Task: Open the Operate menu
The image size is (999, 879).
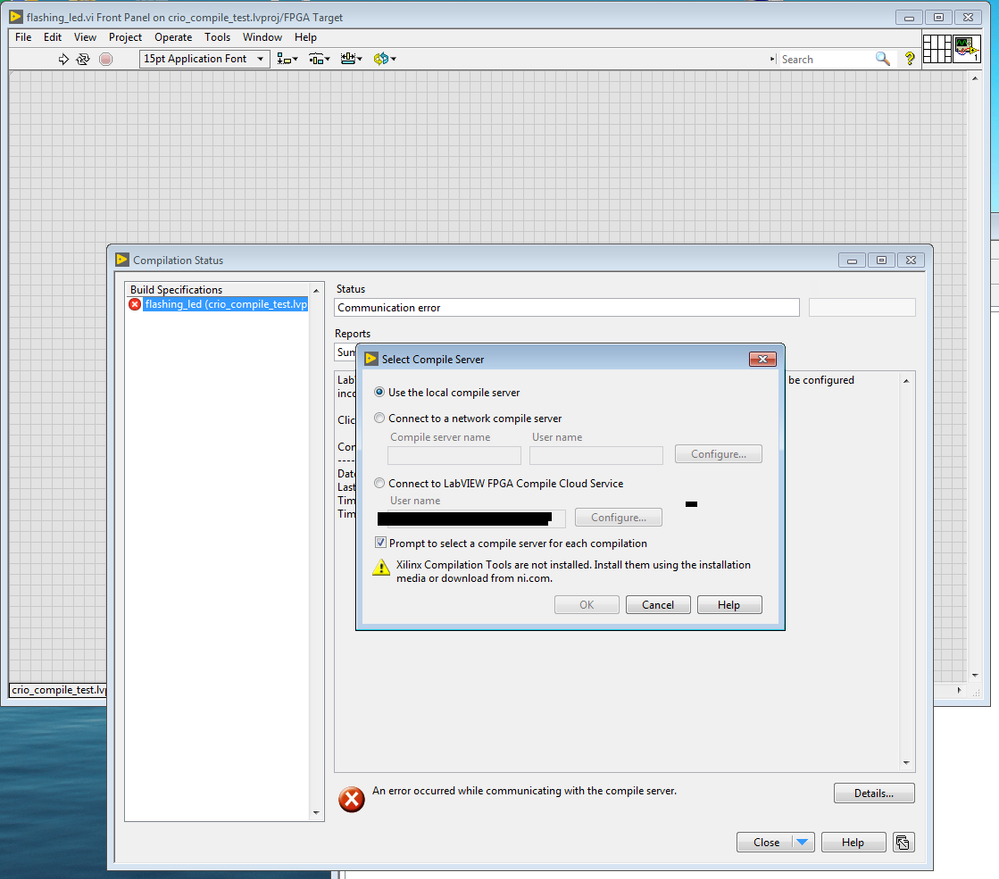Action: tap(173, 38)
